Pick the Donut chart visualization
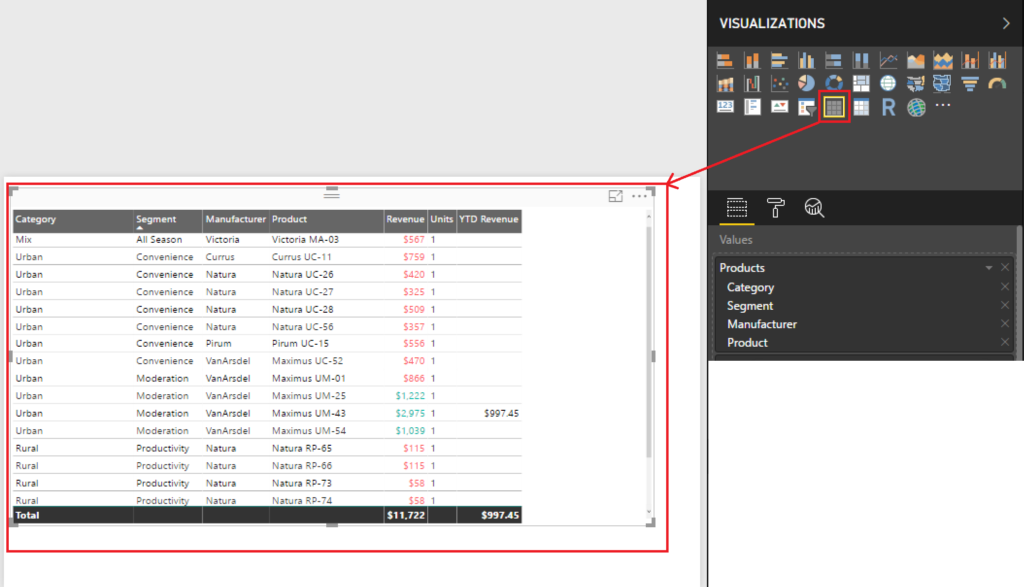Screen dimensions: 1024x587 click(833, 83)
